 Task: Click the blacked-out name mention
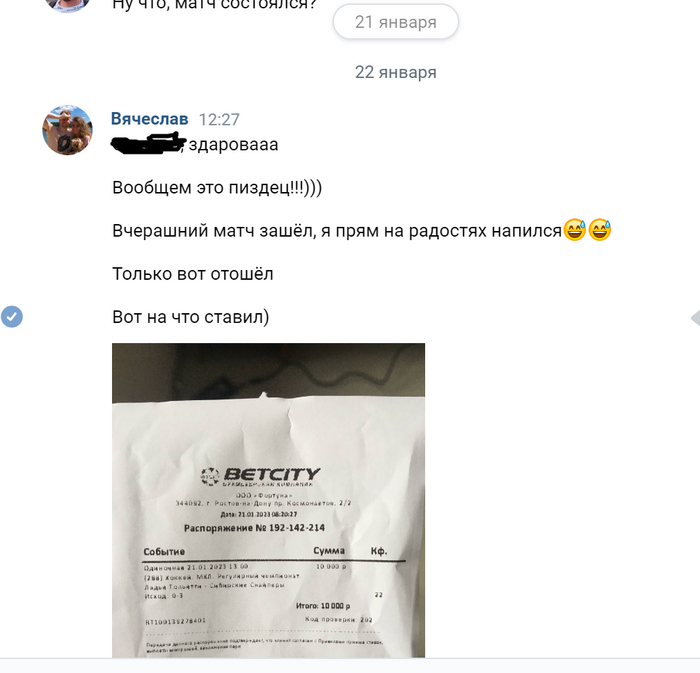point(148,143)
